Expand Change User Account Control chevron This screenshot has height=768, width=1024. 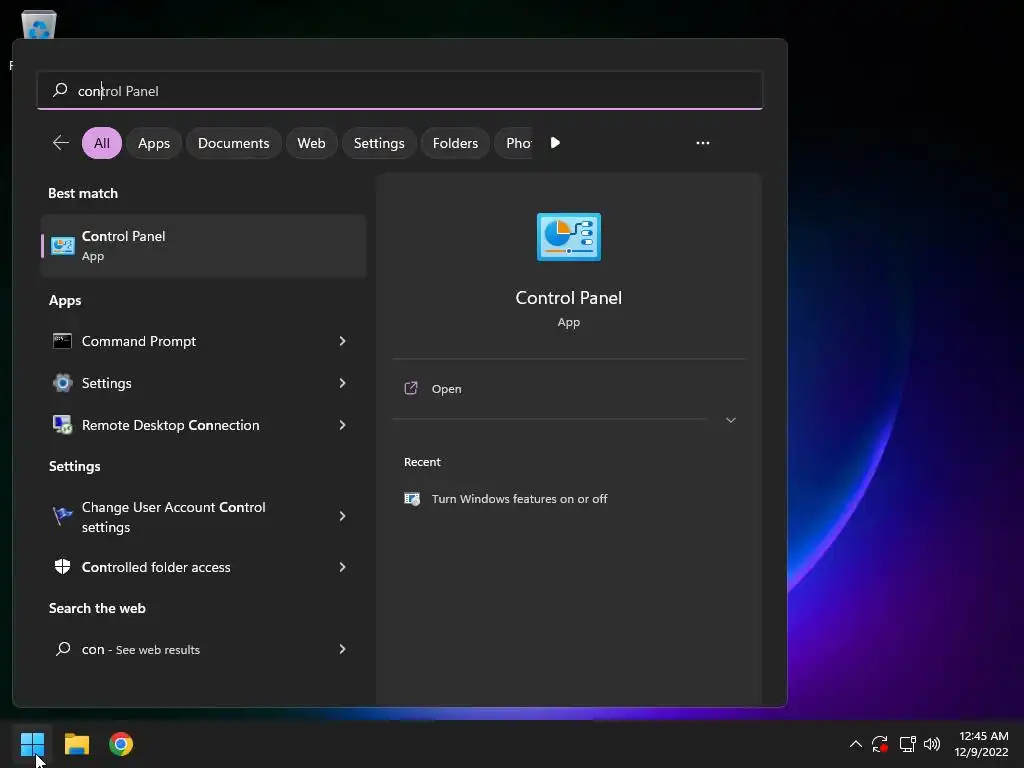342,516
